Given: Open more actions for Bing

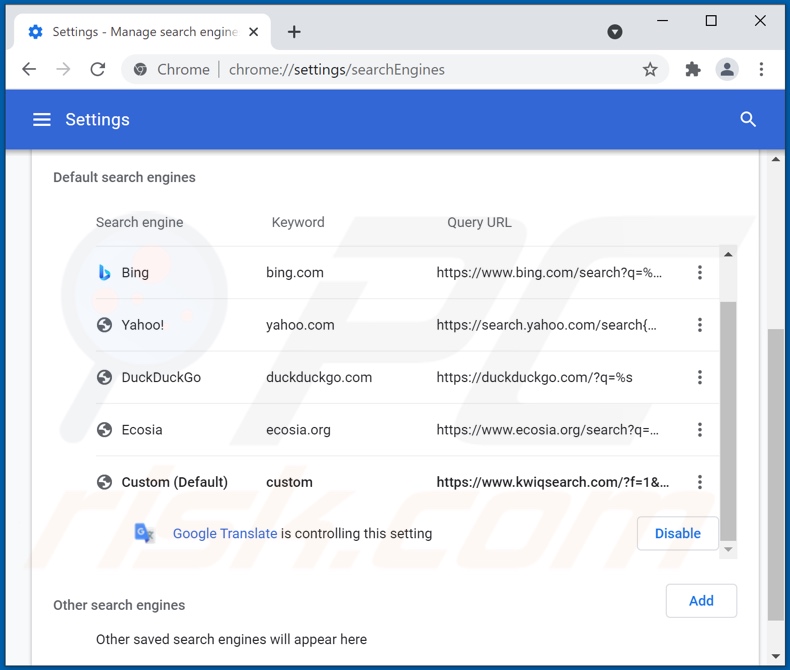Looking at the screenshot, I should point(700,273).
